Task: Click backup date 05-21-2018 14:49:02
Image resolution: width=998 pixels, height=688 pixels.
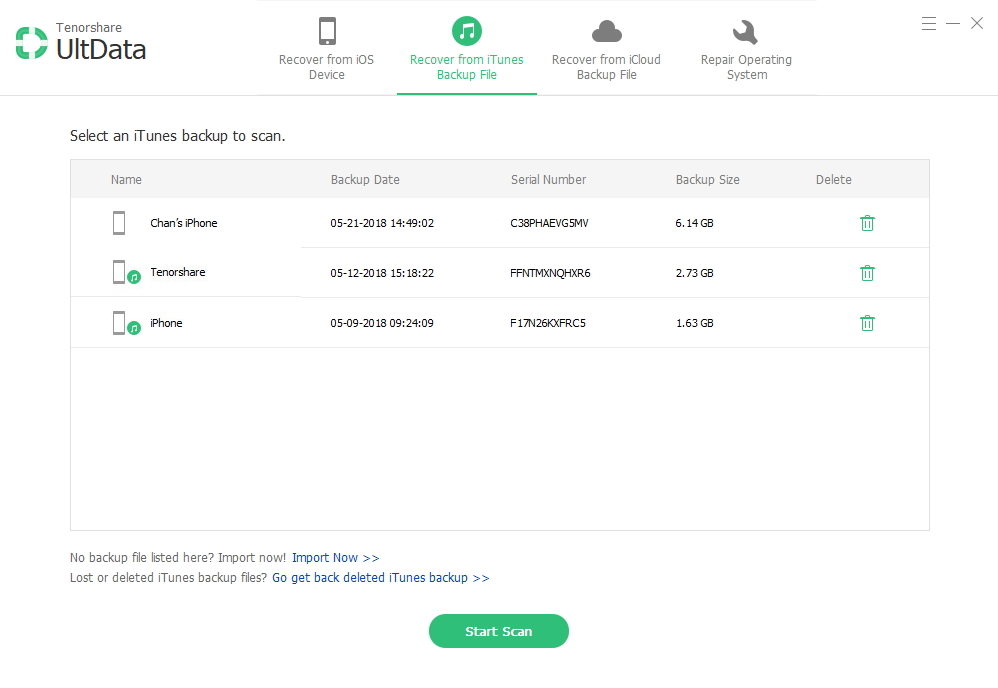Action: [x=382, y=223]
